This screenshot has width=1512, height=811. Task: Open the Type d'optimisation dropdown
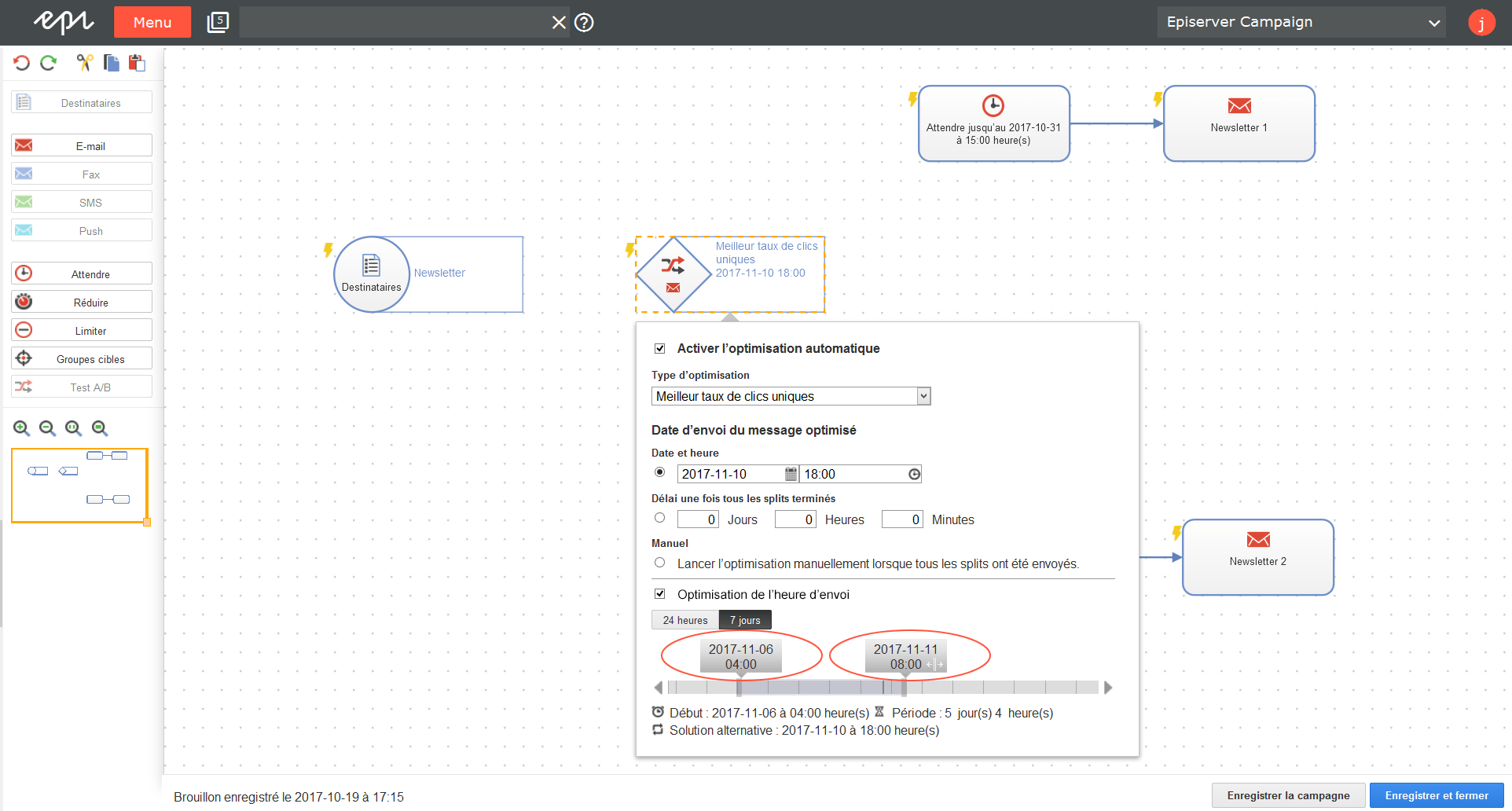[x=791, y=396]
